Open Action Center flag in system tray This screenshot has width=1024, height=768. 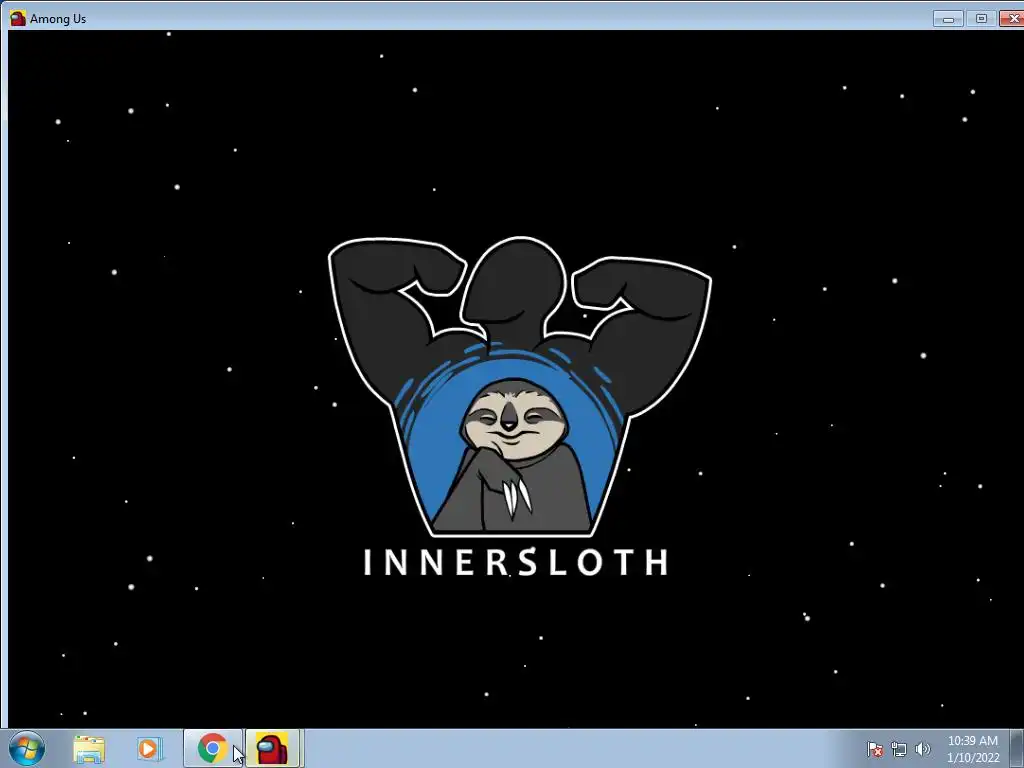coord(875,749)
